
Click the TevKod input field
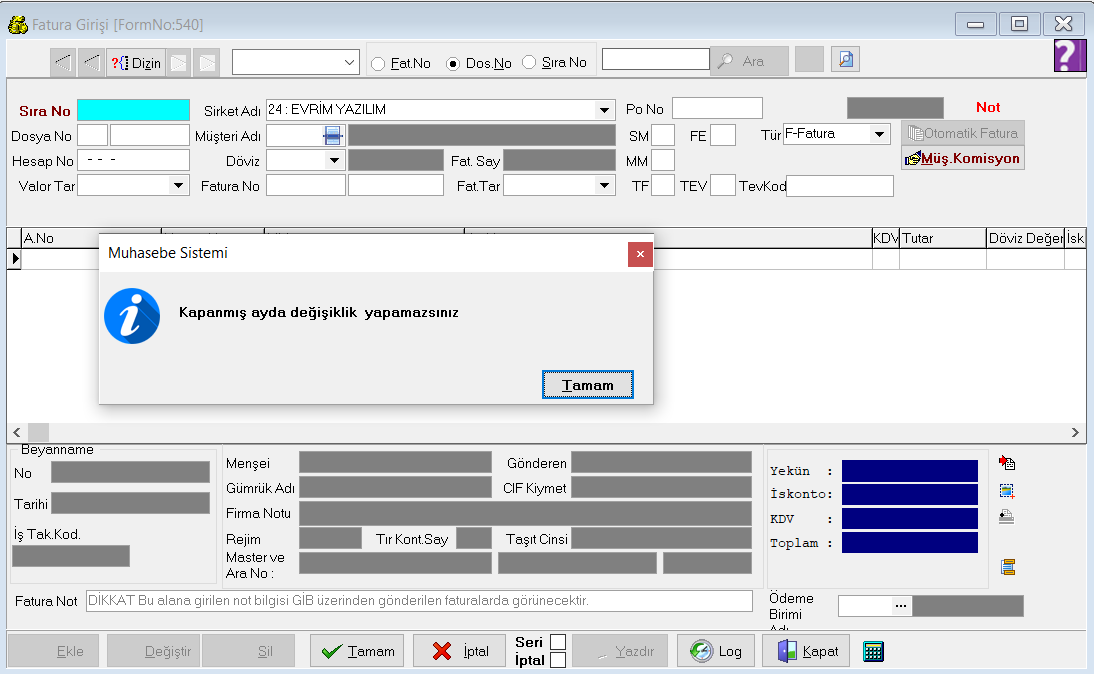point(840,186)
